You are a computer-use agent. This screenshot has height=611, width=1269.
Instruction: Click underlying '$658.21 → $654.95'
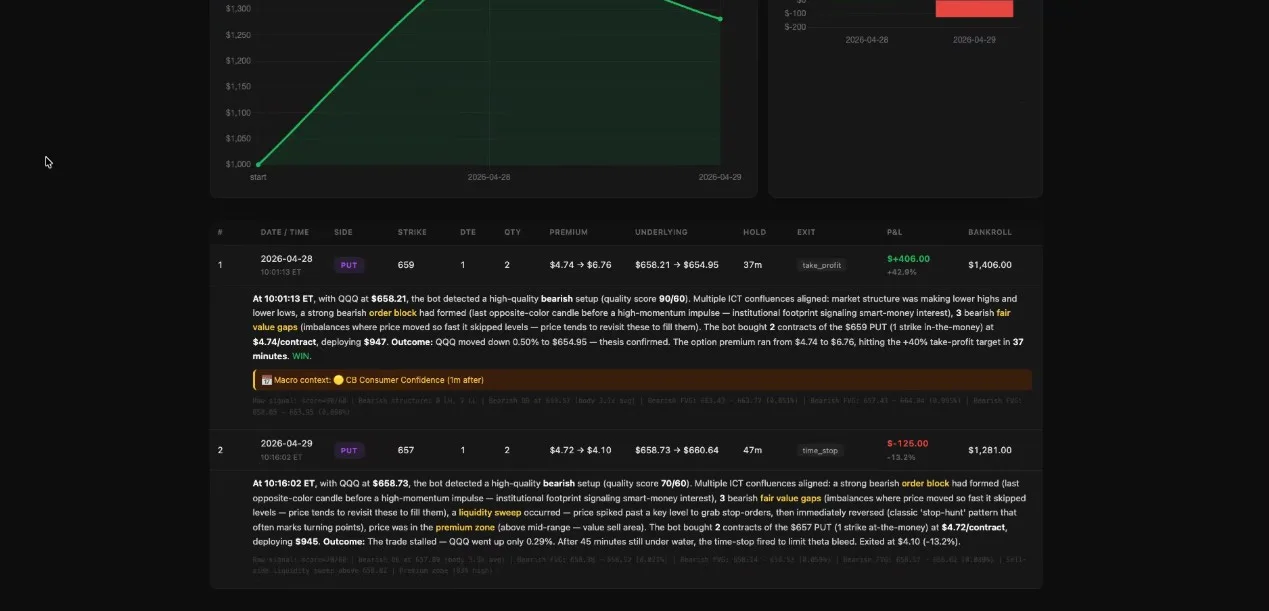676,265
